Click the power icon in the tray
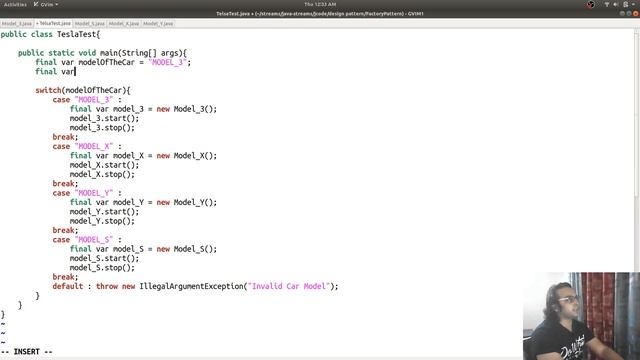 625,4
